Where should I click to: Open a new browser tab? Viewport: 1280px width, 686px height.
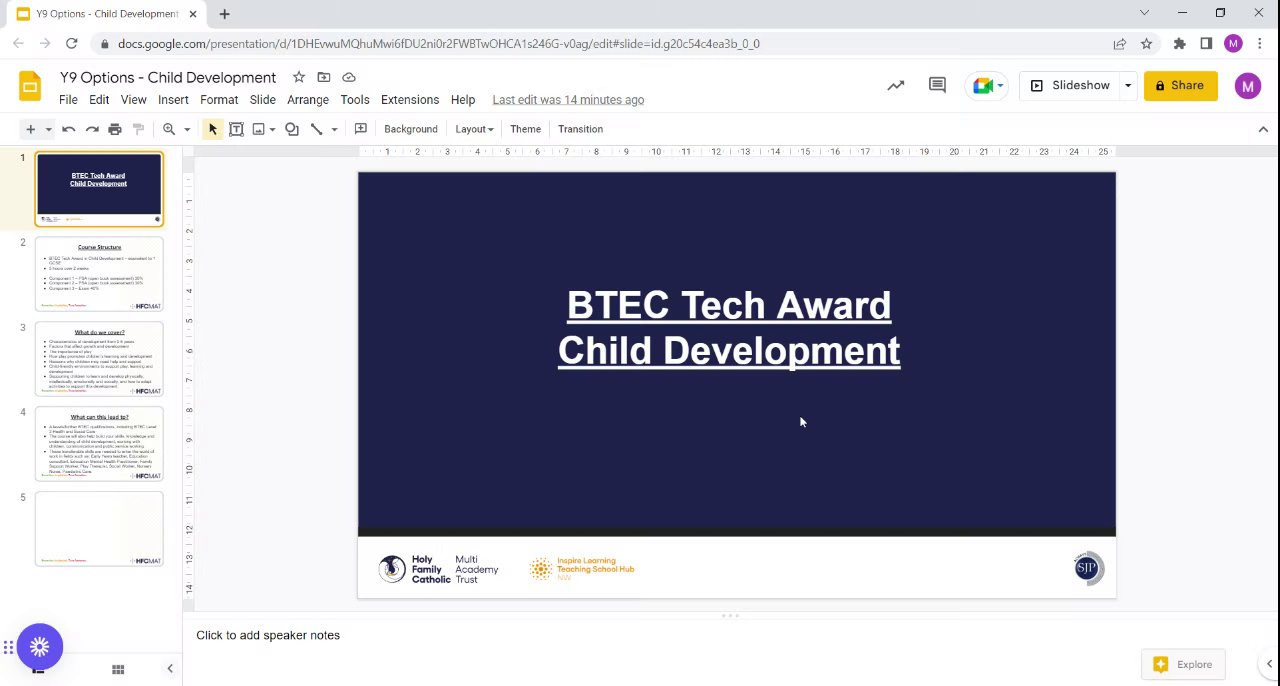point(224,13)
